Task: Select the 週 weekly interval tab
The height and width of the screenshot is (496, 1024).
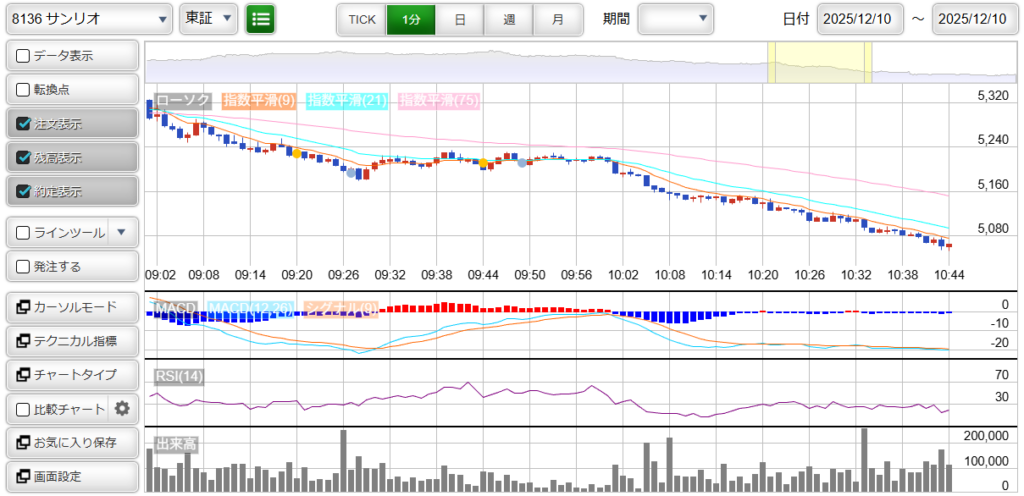Action: tap(509, 19)
